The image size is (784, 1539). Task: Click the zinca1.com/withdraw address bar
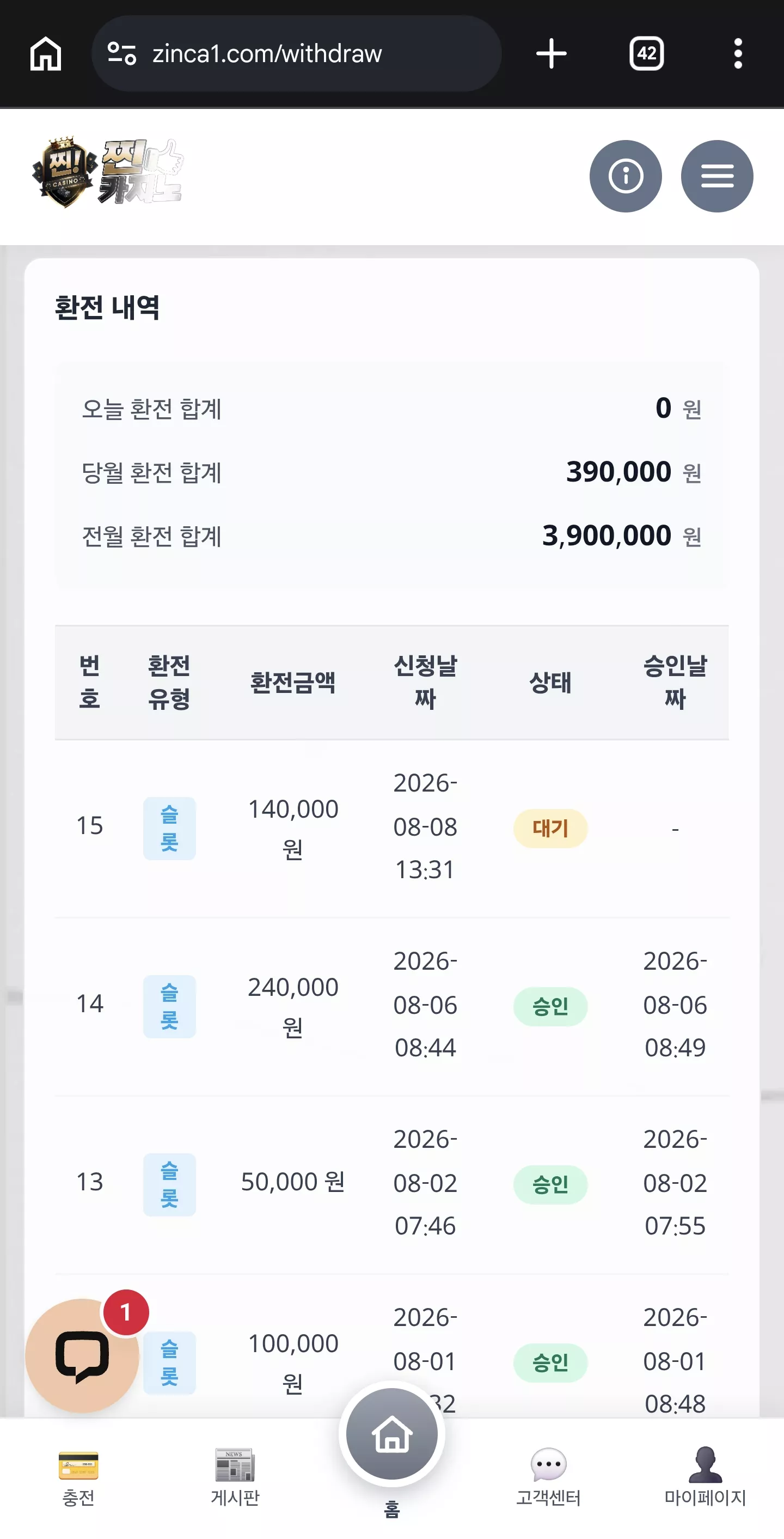click(296, 54)
